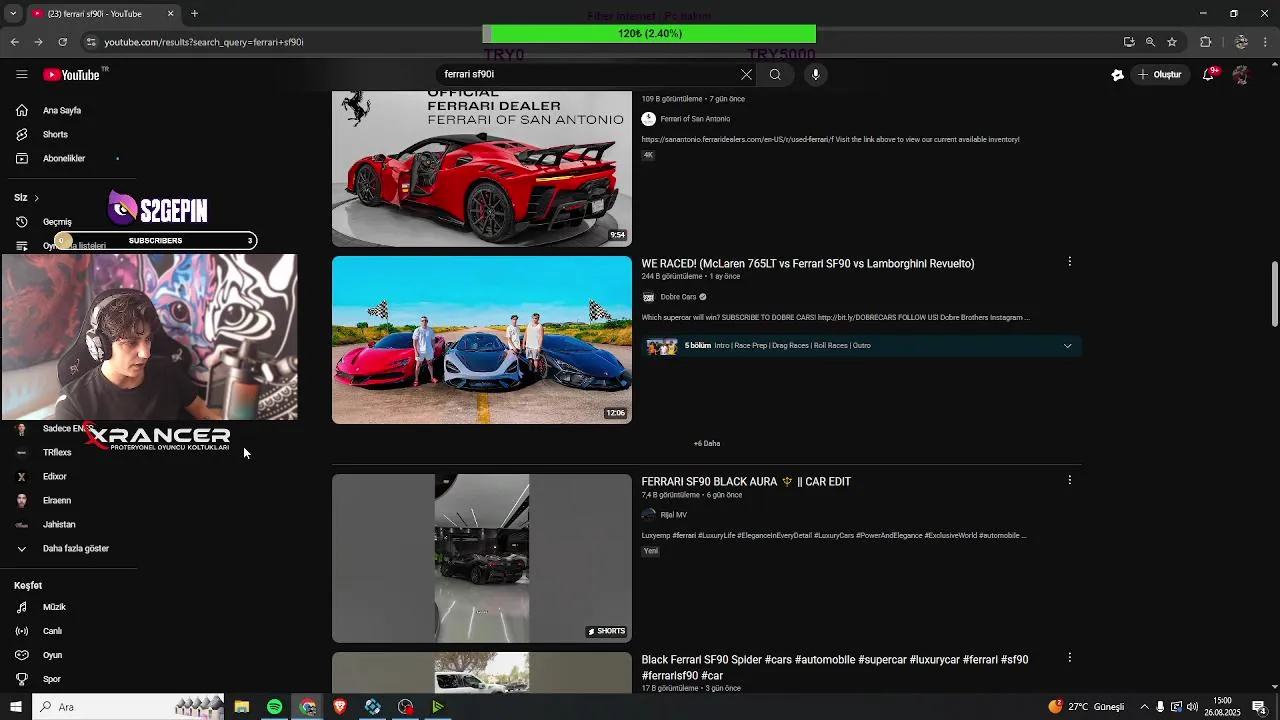Open the FERRARI SF90 BLACK AURA three-dot menu
Image resolution: width=1280 pixels, height=720 pixels.
1069,480
